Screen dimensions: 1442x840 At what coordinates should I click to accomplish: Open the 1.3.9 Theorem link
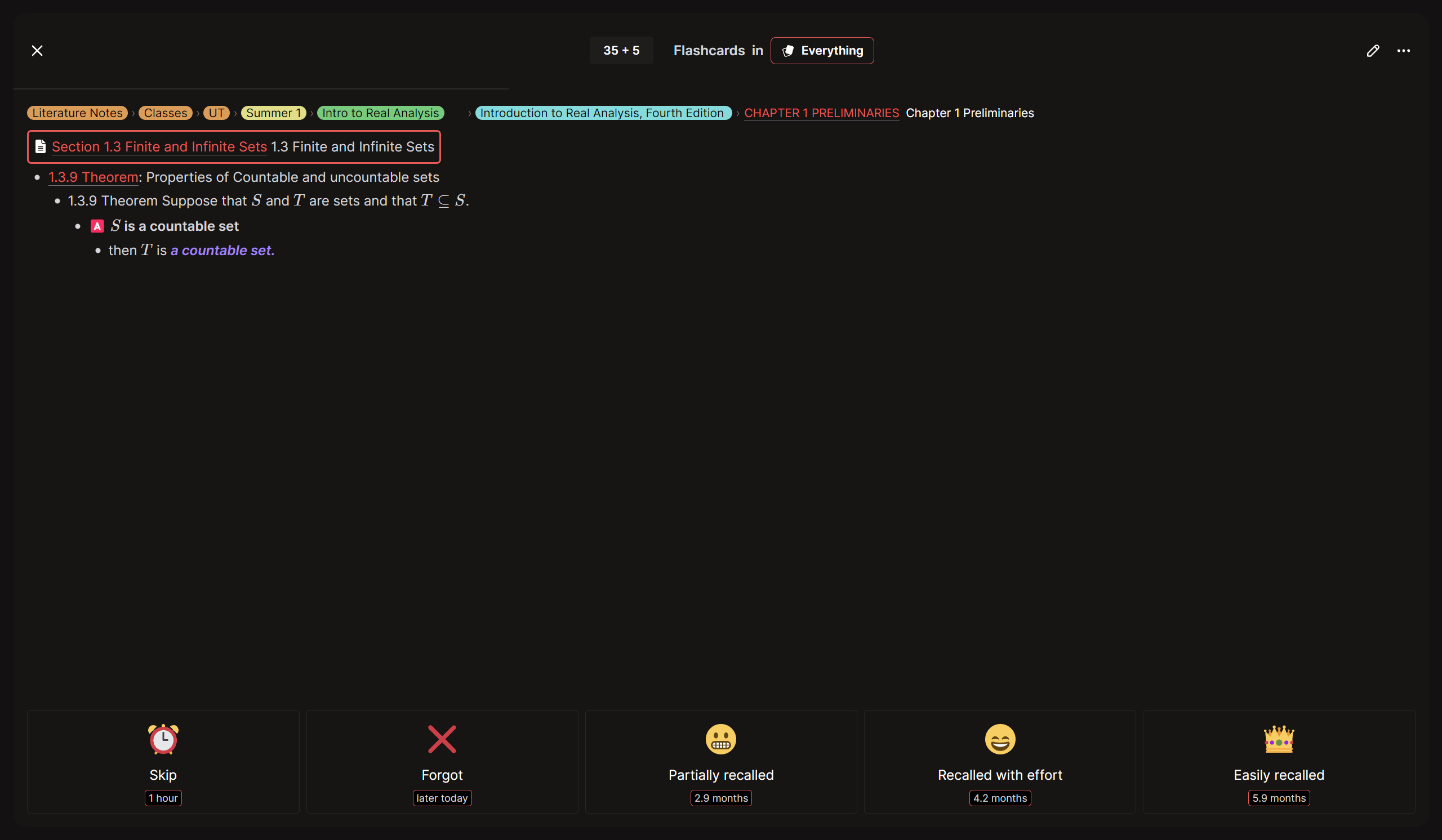click(x=93, y=177)
